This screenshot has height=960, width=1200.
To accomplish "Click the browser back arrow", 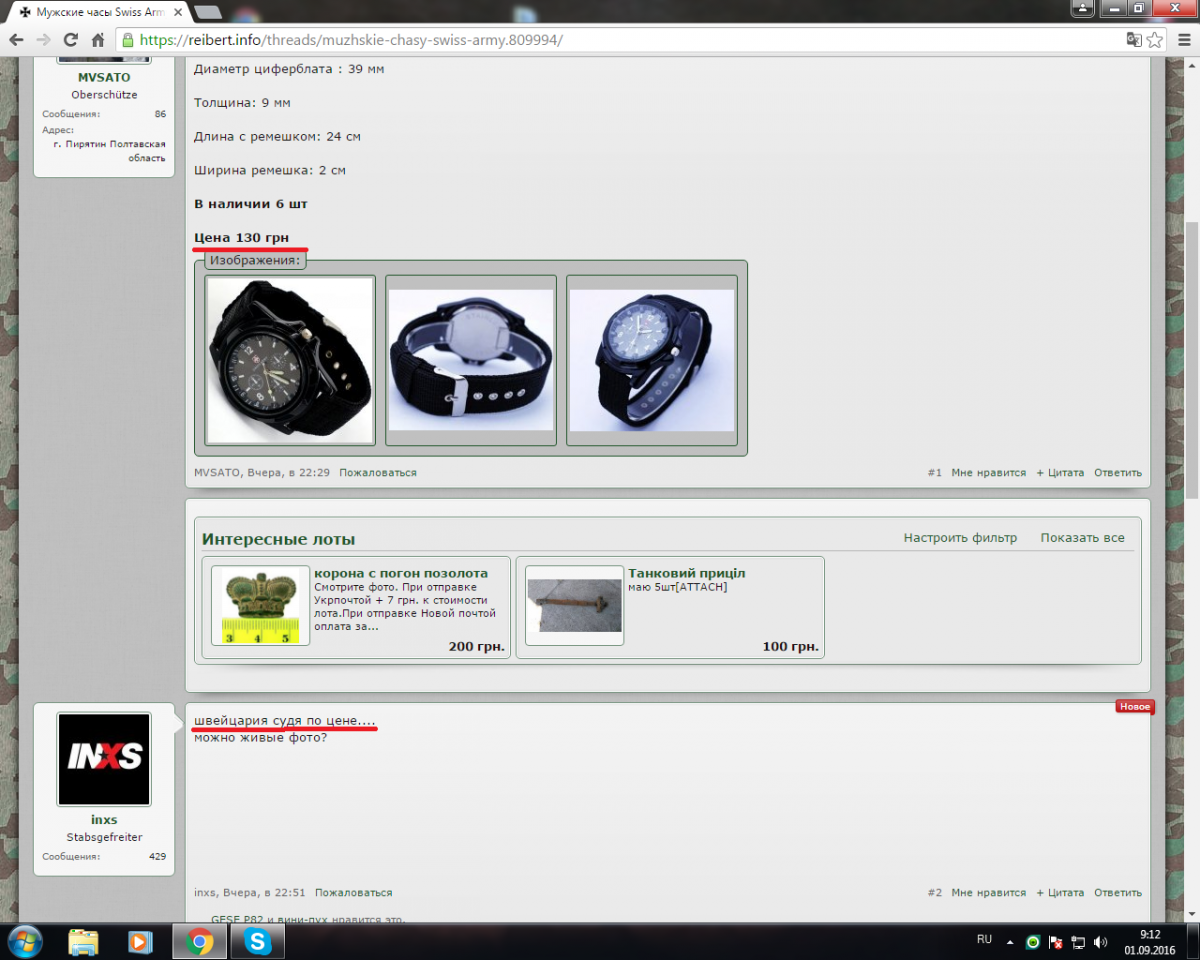I will pos(17,40).
